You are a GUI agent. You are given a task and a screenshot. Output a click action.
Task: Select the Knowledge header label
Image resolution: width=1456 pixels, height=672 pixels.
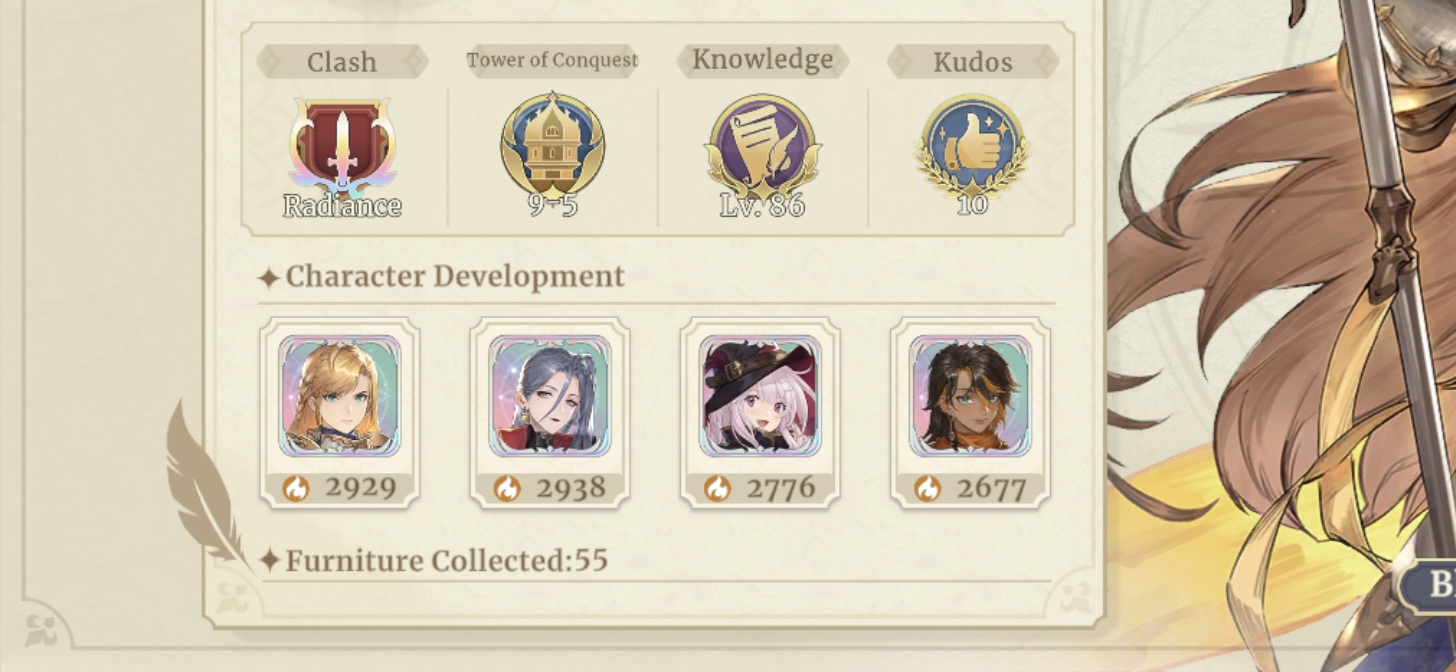click(762, 60)
